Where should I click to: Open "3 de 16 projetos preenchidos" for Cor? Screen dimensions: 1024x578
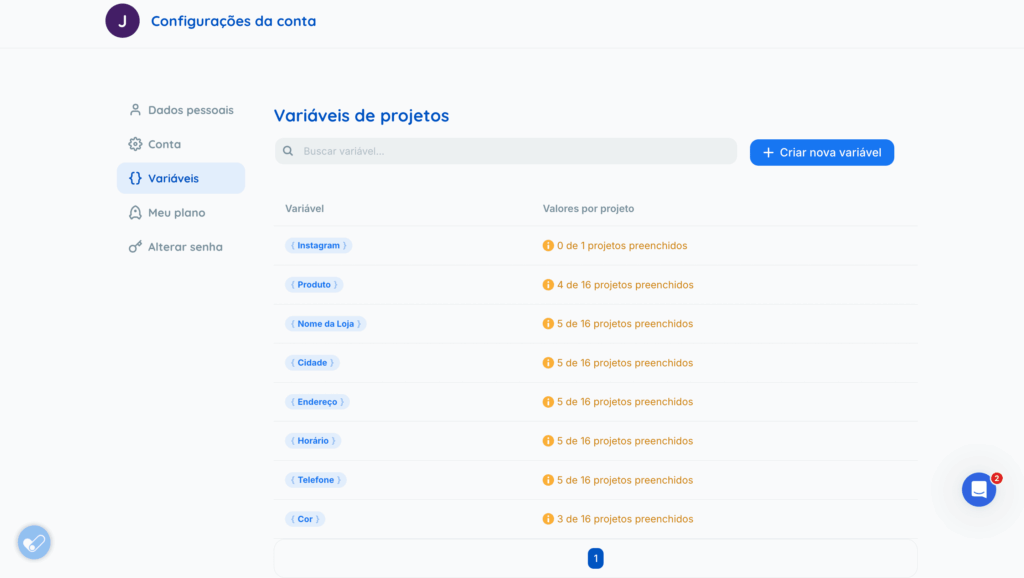(624, 519)
